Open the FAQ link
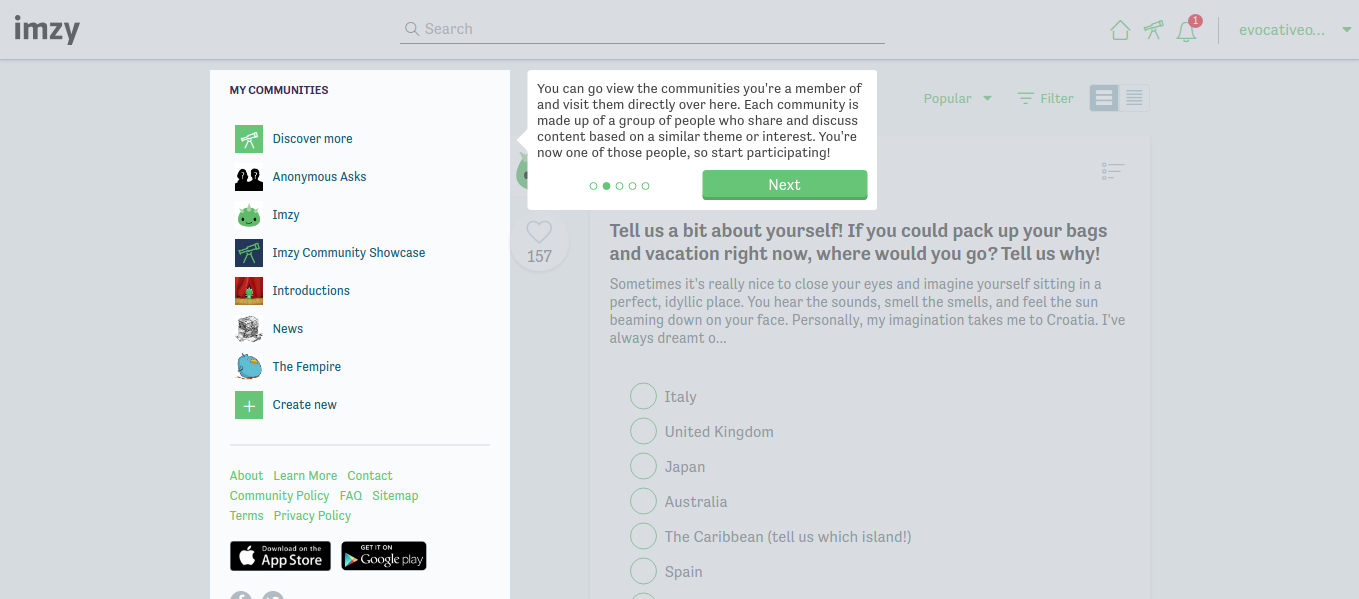1359x599 pixels. [351, 496]
